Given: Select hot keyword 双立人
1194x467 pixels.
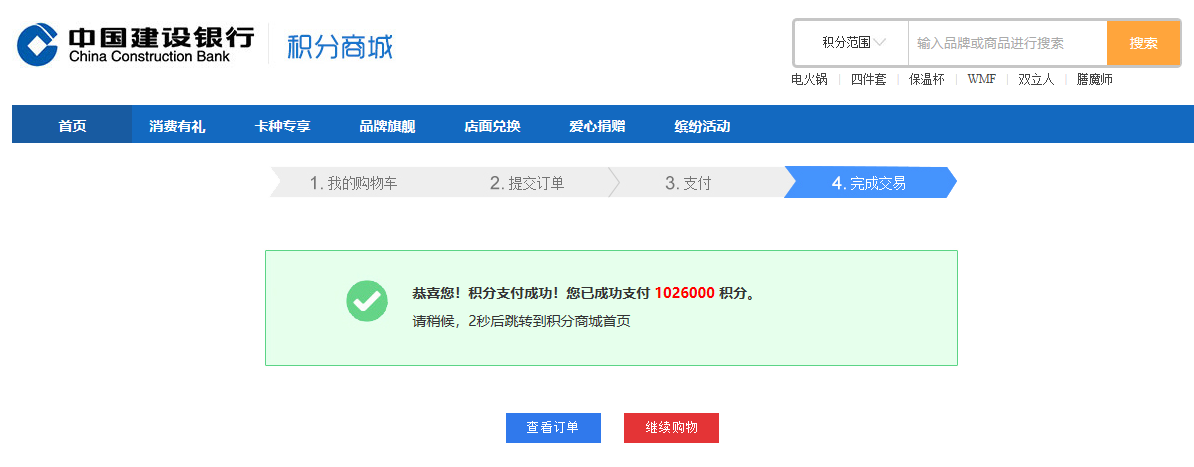Looking at the screenshot, I should [1036, 79].
